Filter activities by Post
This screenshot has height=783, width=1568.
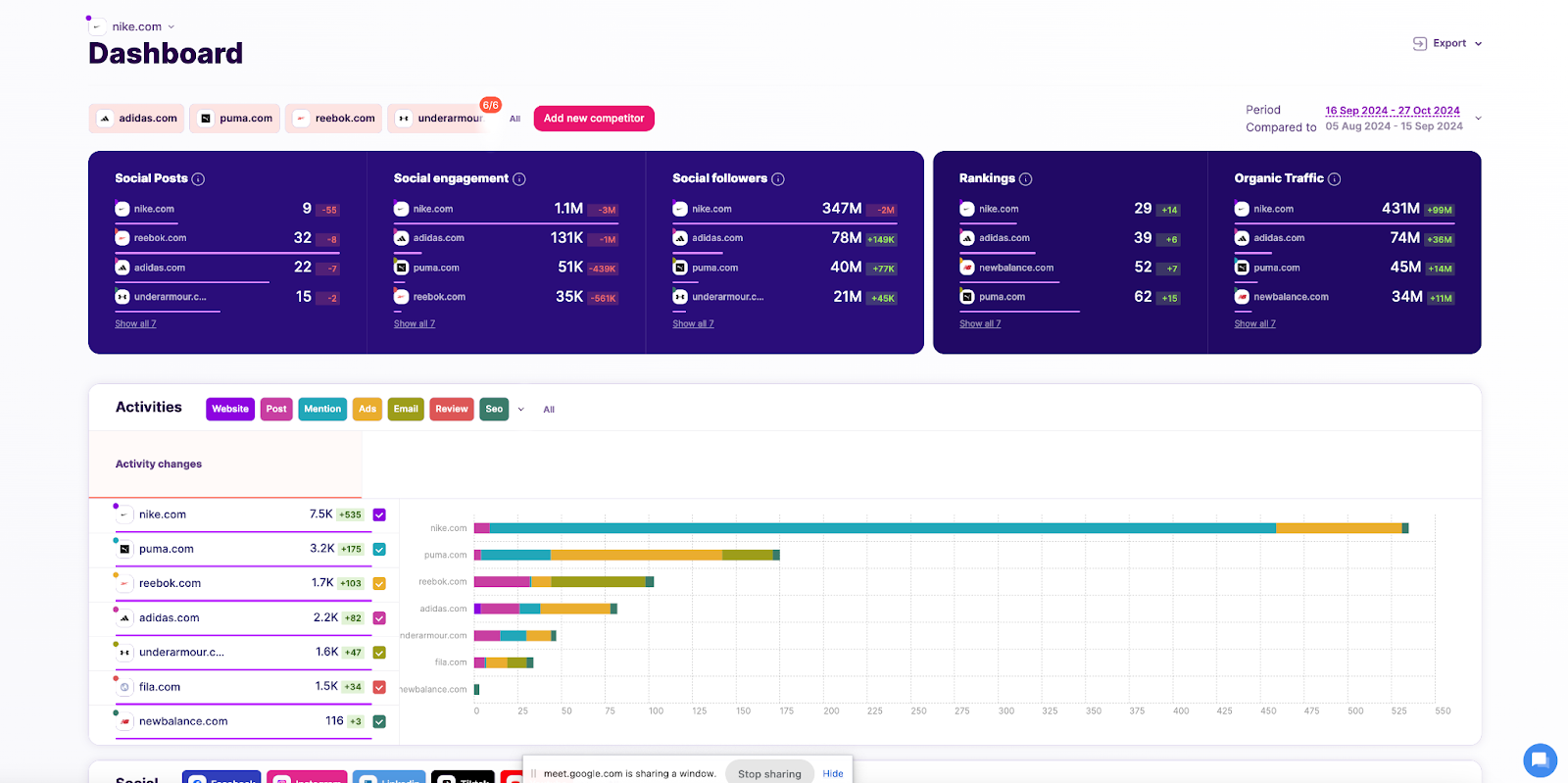[276, 410]
